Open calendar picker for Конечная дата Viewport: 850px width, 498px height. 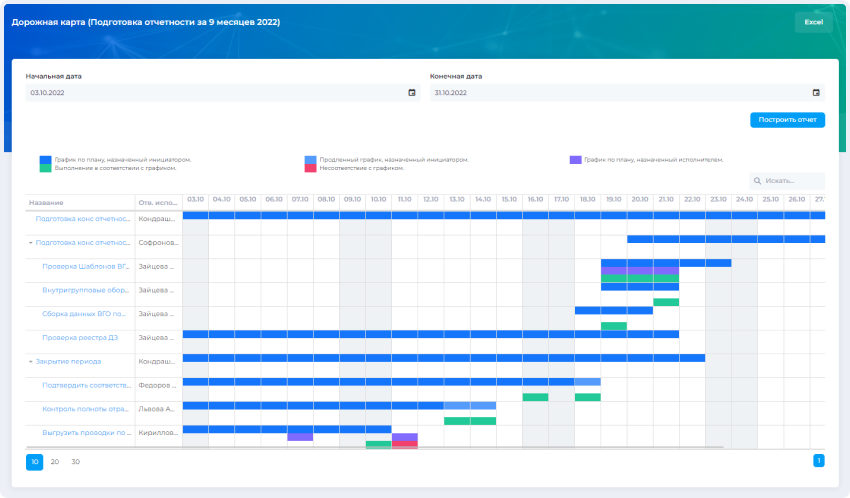[816, 93]
